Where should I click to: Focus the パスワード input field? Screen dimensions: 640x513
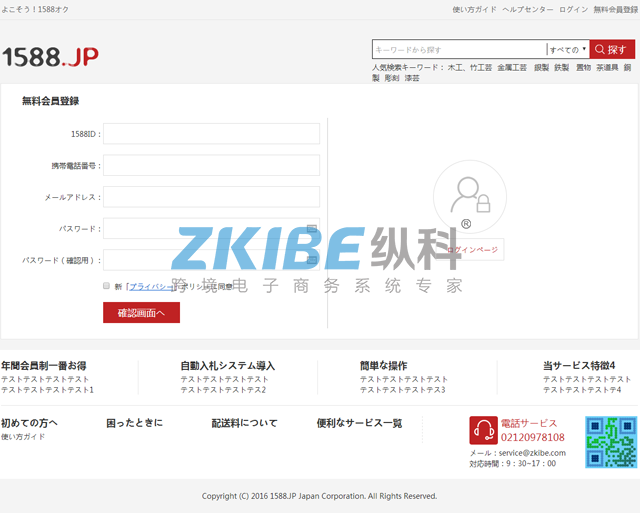pyautogui.click(x=211, y=228)
